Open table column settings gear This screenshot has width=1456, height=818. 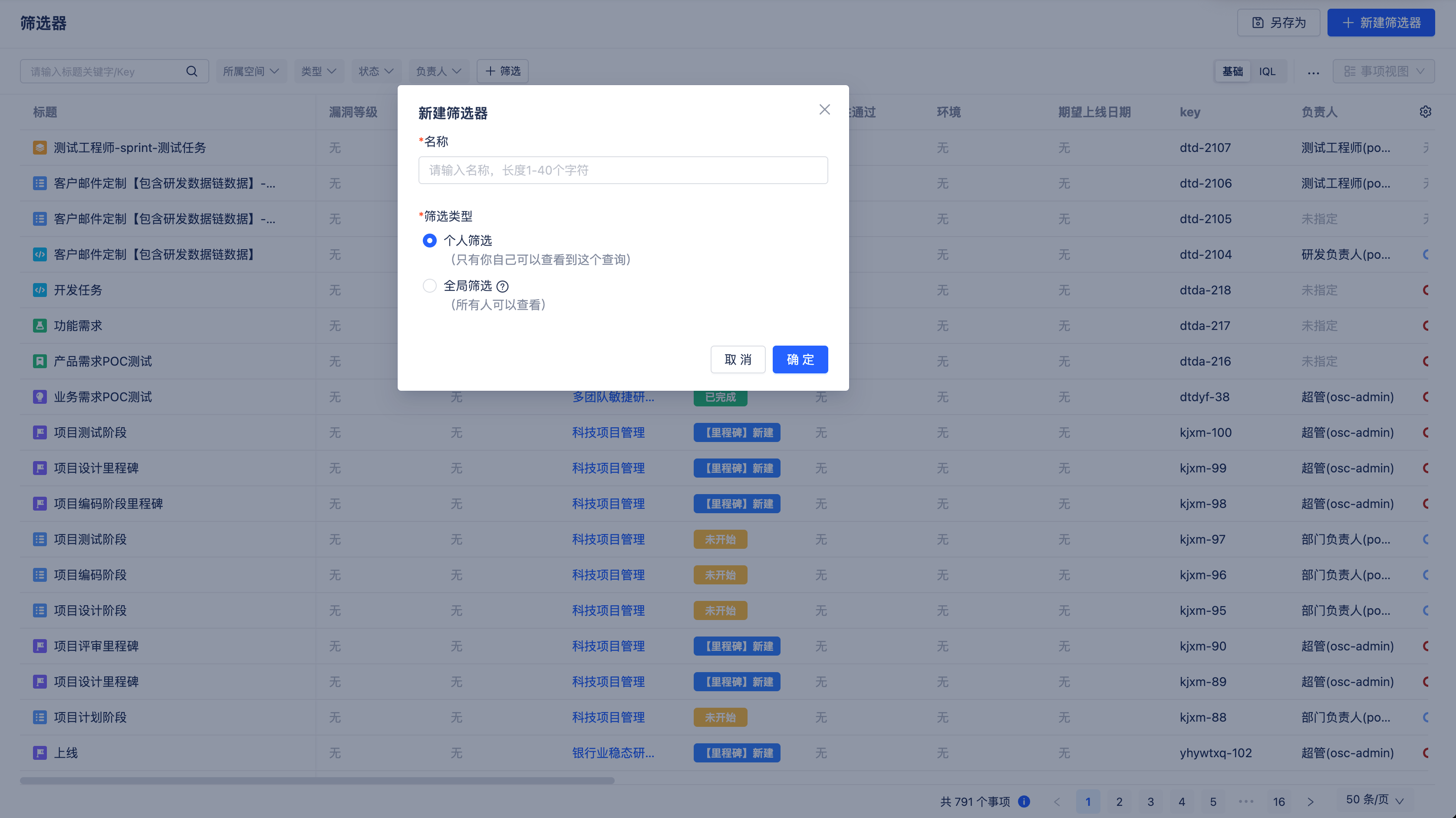tap(1425, 111)
